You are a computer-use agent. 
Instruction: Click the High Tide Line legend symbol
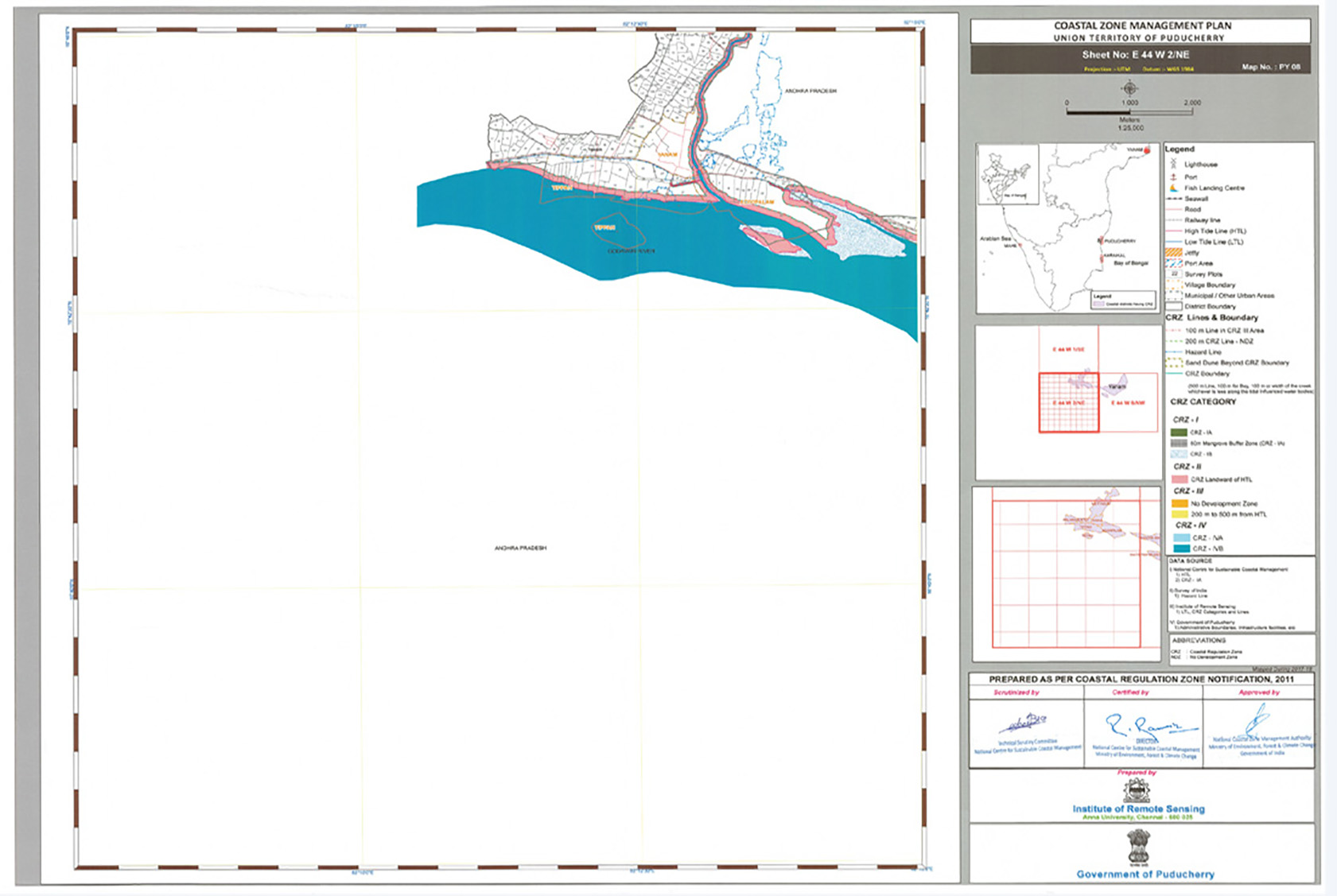(1173, 231)
